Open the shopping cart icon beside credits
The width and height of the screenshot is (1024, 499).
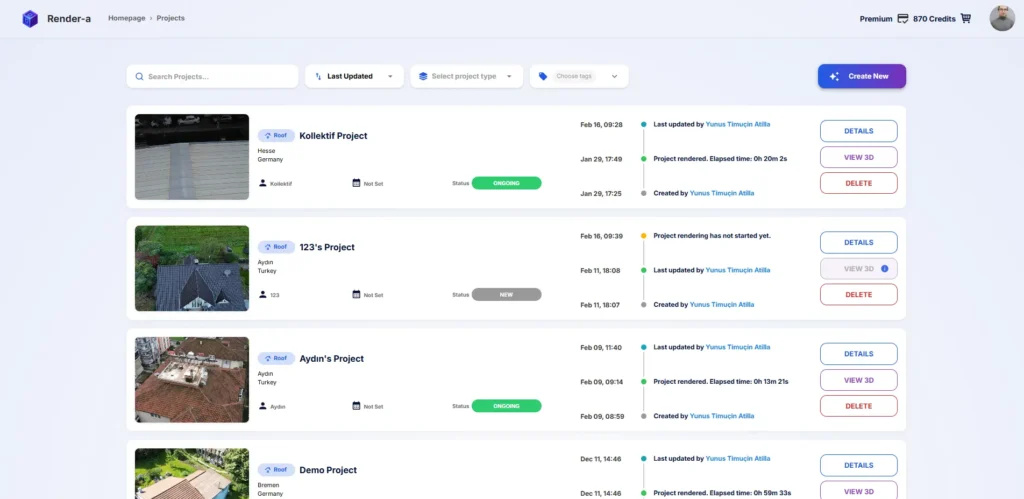pyautogui.click(x=965, y=18)
